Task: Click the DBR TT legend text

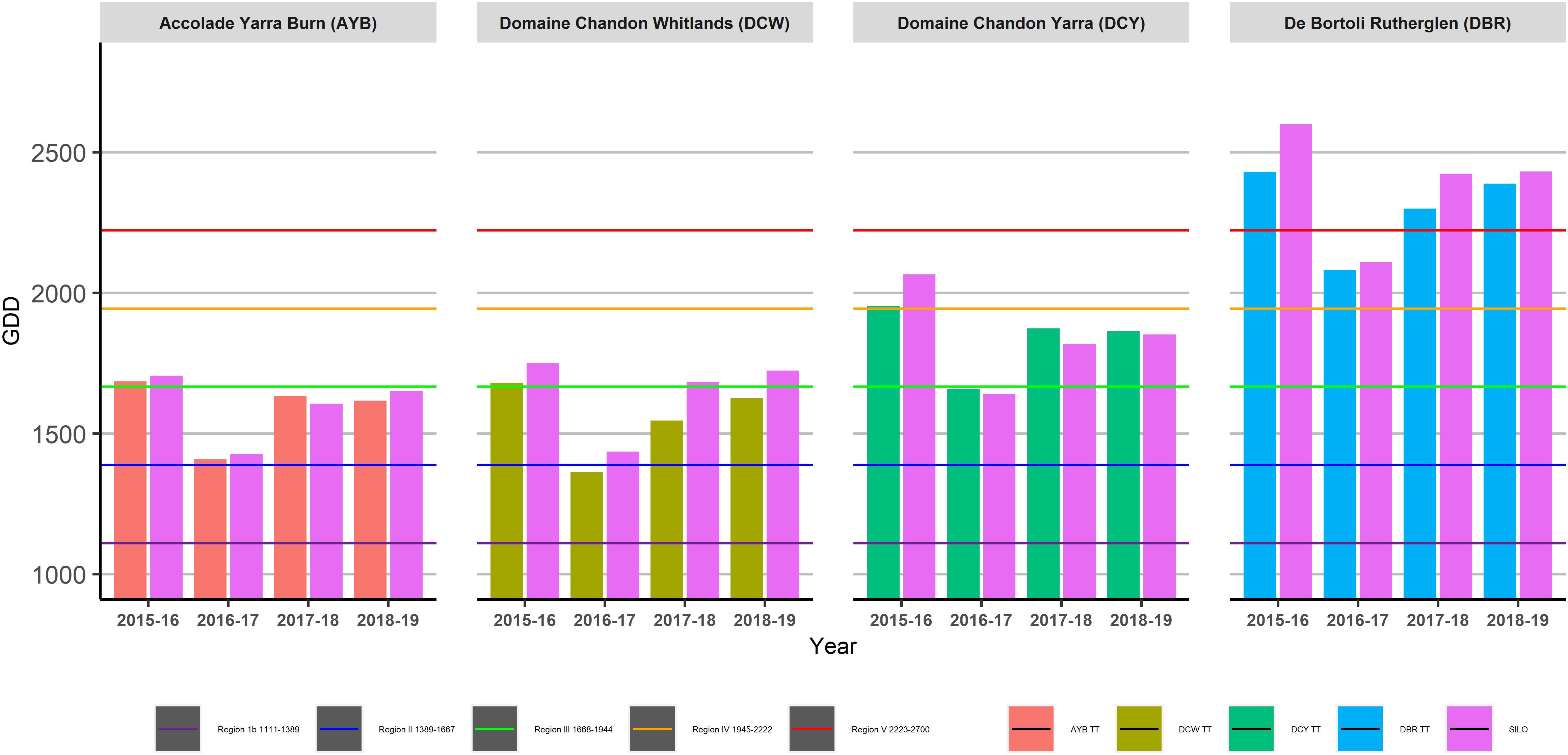Action: coord(1415,729)
